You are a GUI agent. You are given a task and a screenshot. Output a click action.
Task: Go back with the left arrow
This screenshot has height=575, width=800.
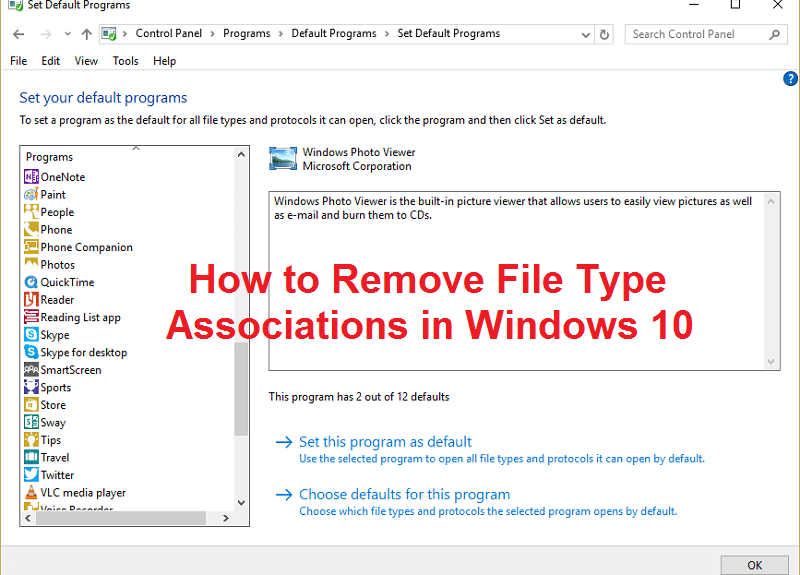point(18,34)
